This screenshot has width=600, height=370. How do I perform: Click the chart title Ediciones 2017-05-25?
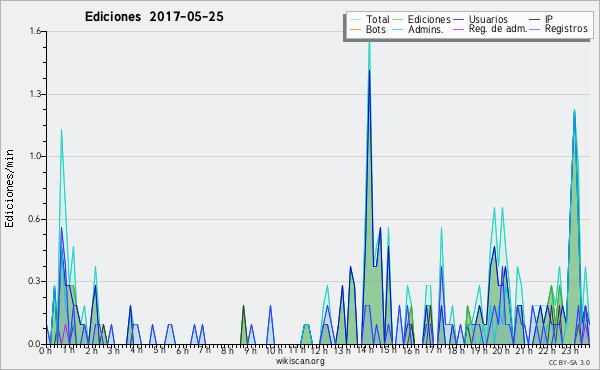tap(154, 17)
